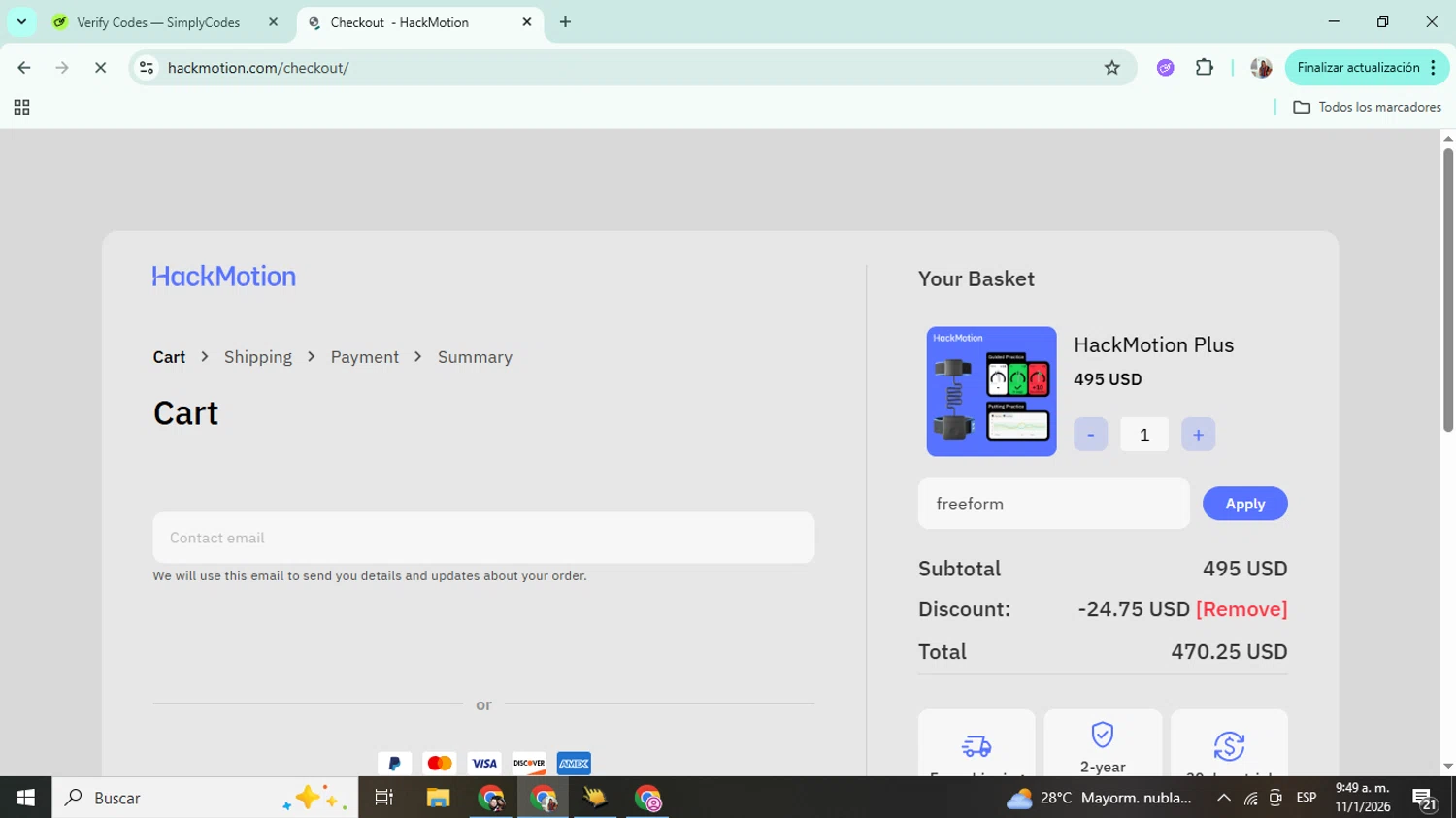Decrease quantity with minus button
Screen dimensions: 1456x818
pos(1091,435)
